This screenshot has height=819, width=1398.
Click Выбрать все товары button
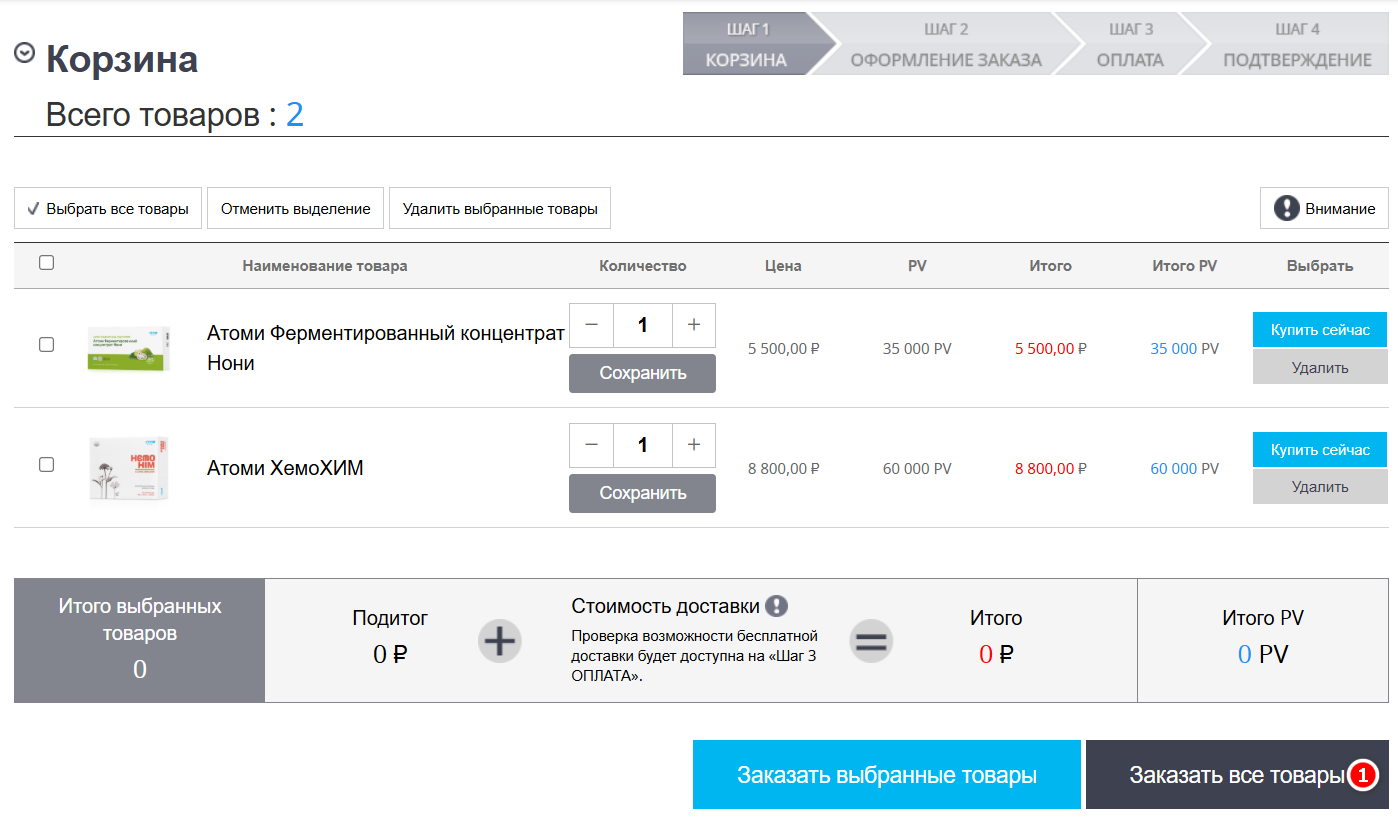(108, 209)
